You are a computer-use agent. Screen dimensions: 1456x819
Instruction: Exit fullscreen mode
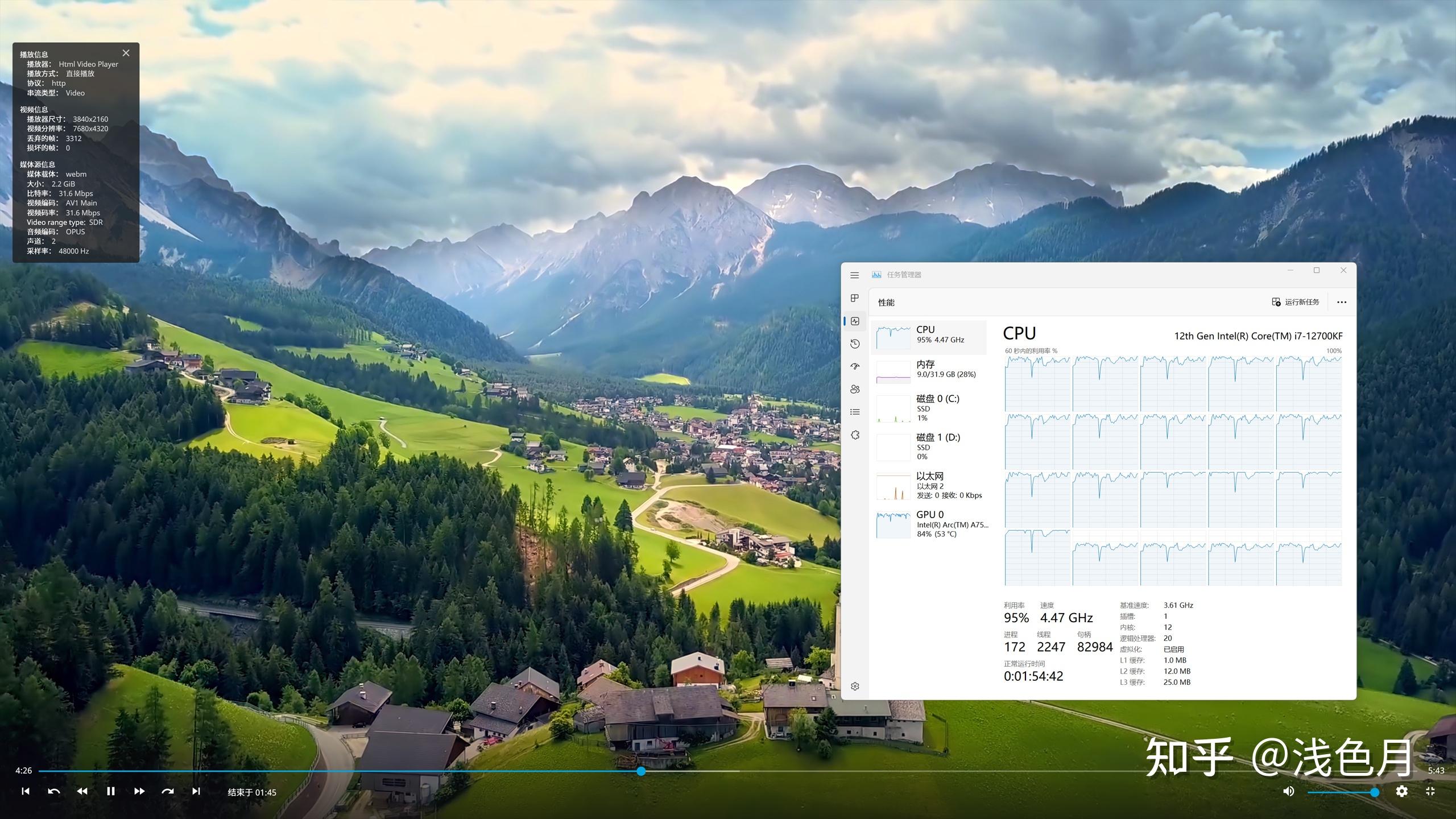tap(1430, 791)
